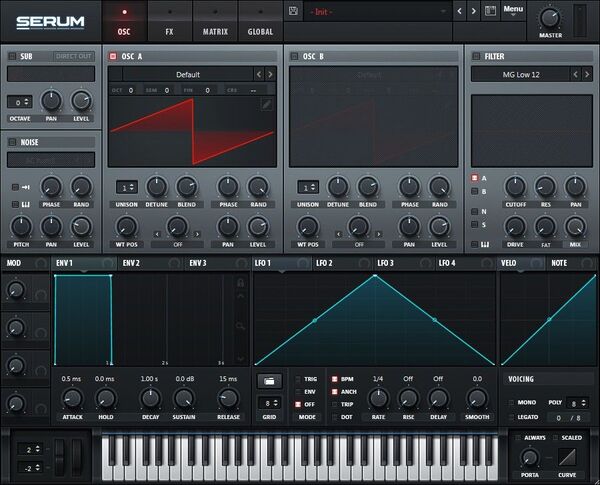This screenshot has width=600, height=485.
Task: Click the envelope ATTACK knob
Action: coord(72,398)
